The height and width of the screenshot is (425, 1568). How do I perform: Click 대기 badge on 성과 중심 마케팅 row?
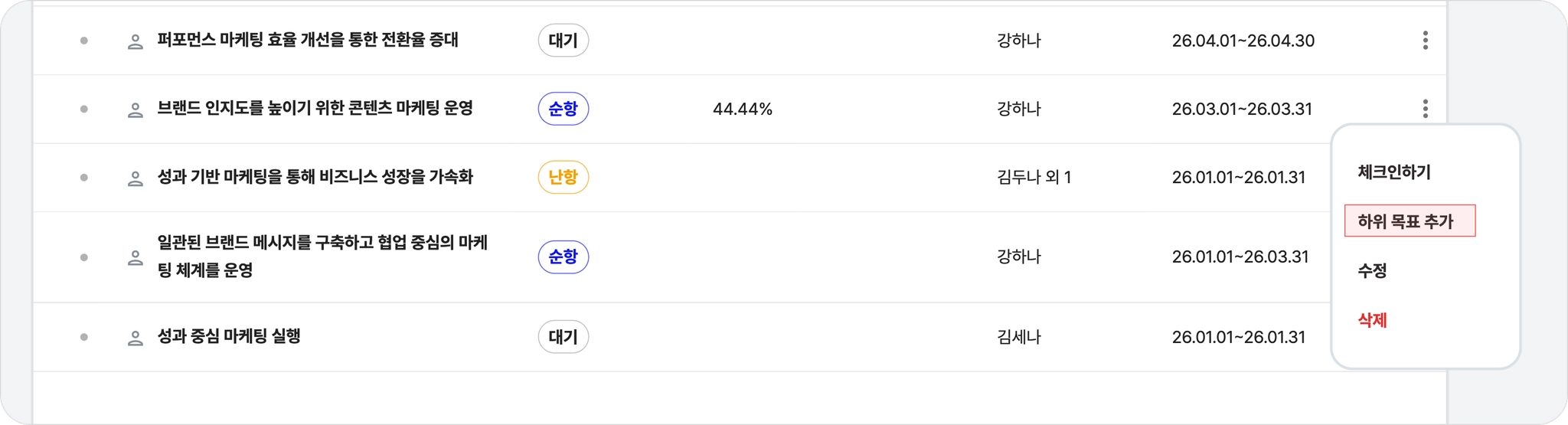[x=563, y=336]
